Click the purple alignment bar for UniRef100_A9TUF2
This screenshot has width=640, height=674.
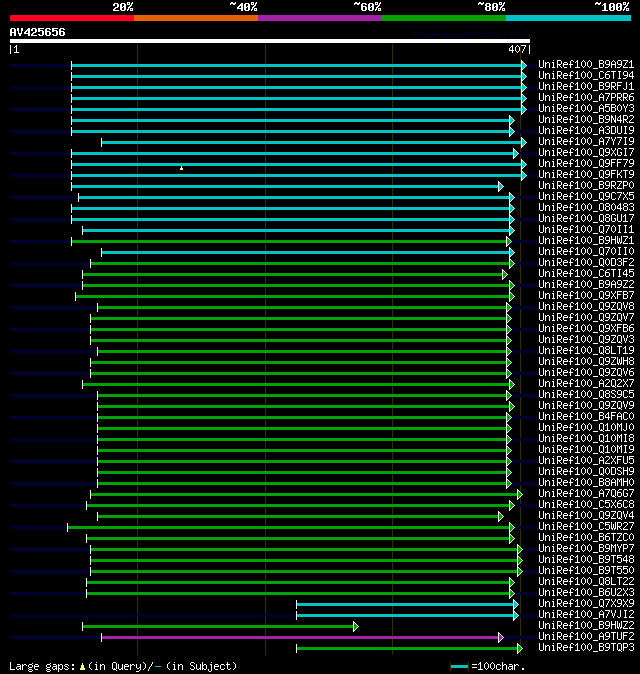(300, 637)
